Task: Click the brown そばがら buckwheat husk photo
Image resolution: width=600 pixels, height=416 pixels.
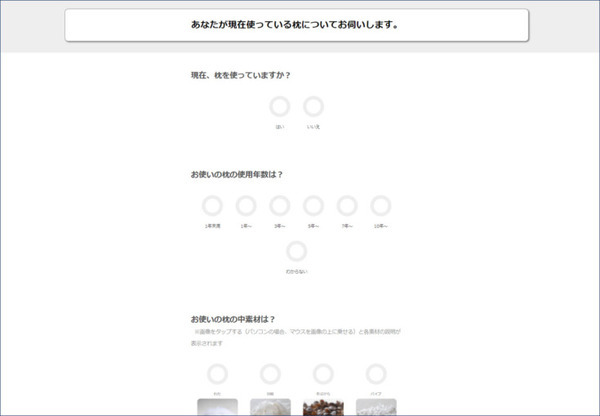Action: pyautogui.click(x=323, y=407)
